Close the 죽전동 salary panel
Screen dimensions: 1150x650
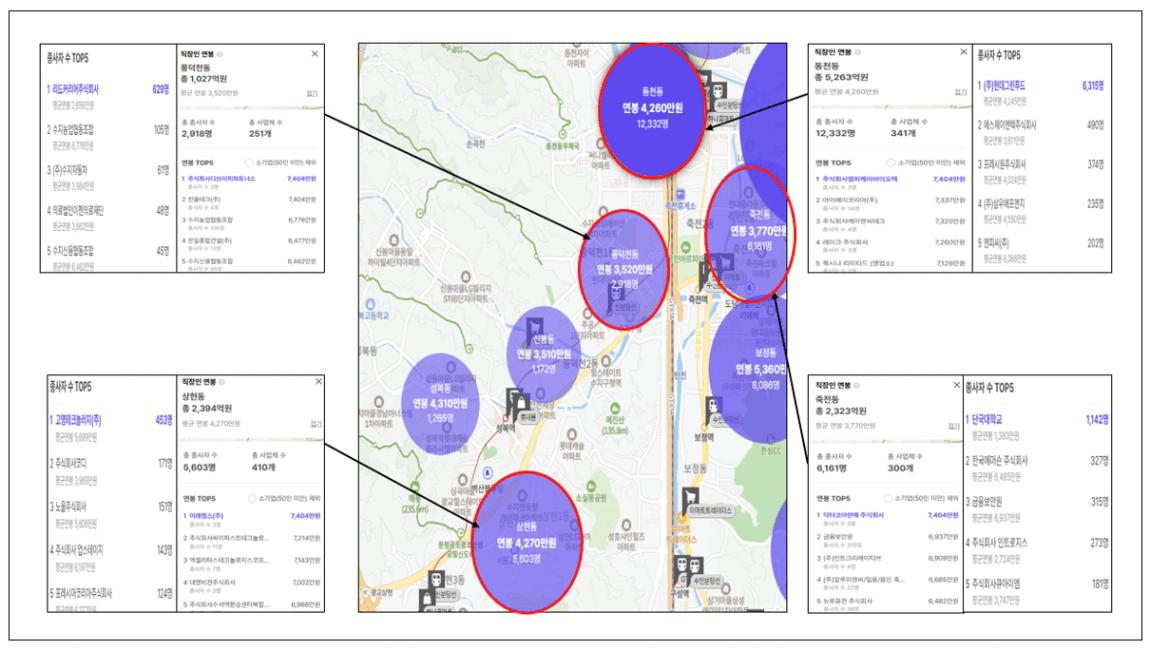point(956,385)
